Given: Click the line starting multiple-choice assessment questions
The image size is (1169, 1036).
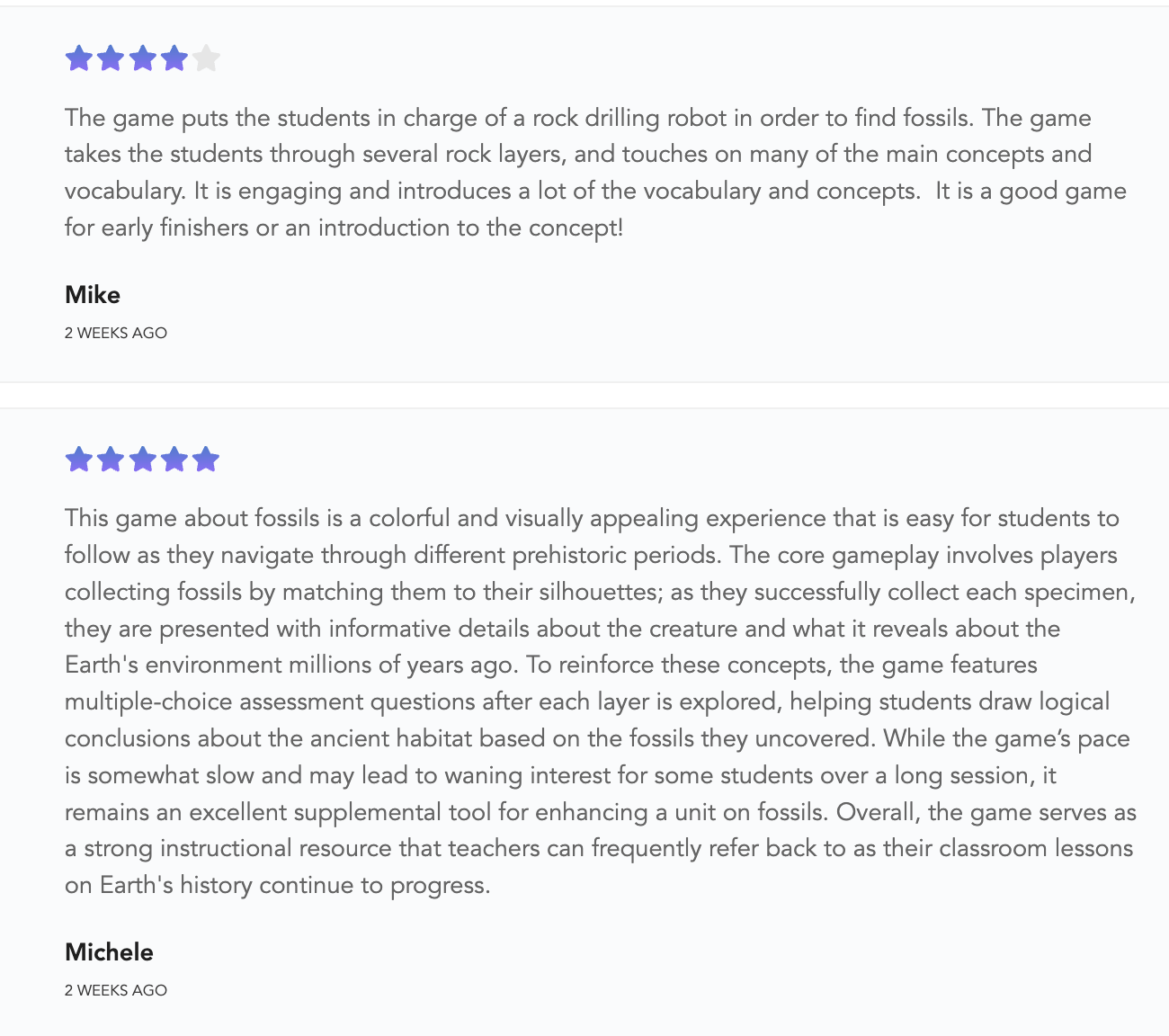Looking at the screenshot, I should coord(587,702).
